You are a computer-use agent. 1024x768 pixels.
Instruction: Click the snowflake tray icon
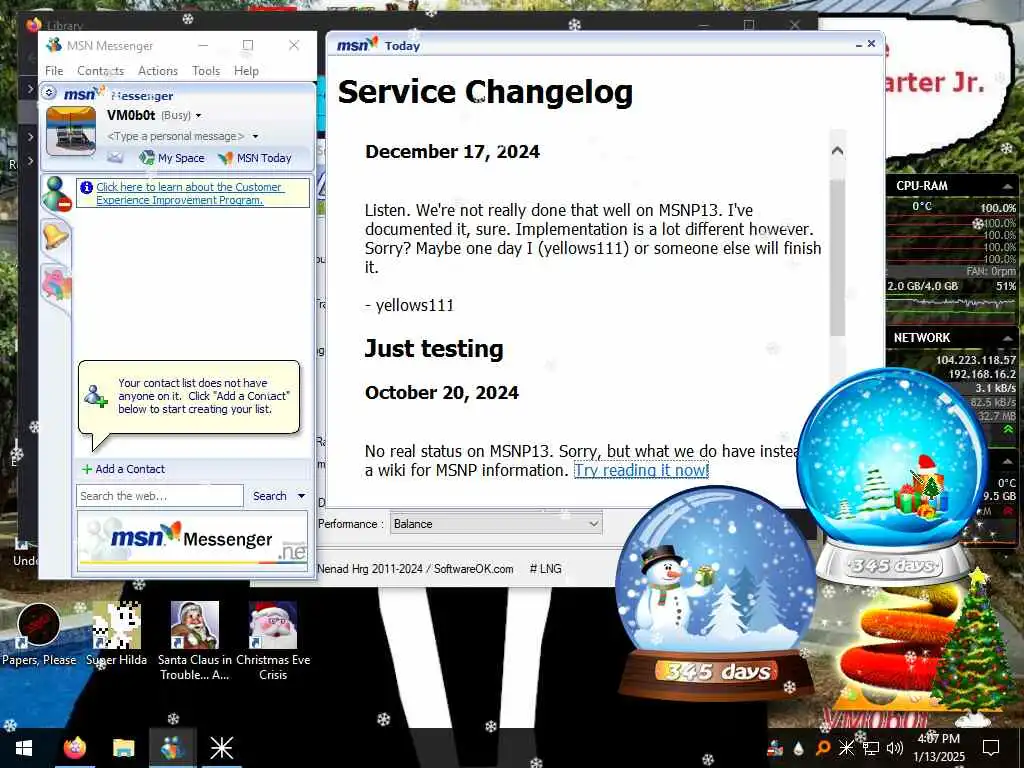846,748
